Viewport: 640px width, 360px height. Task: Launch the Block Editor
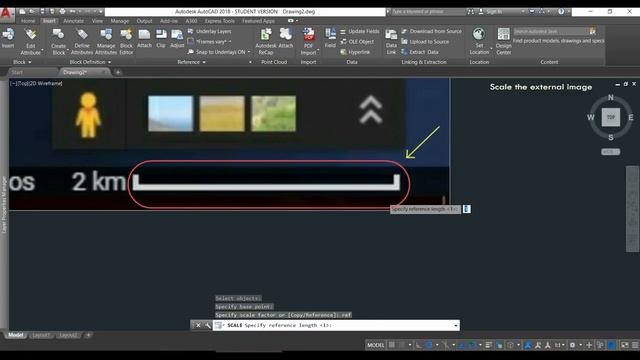(x=126, y=35)
